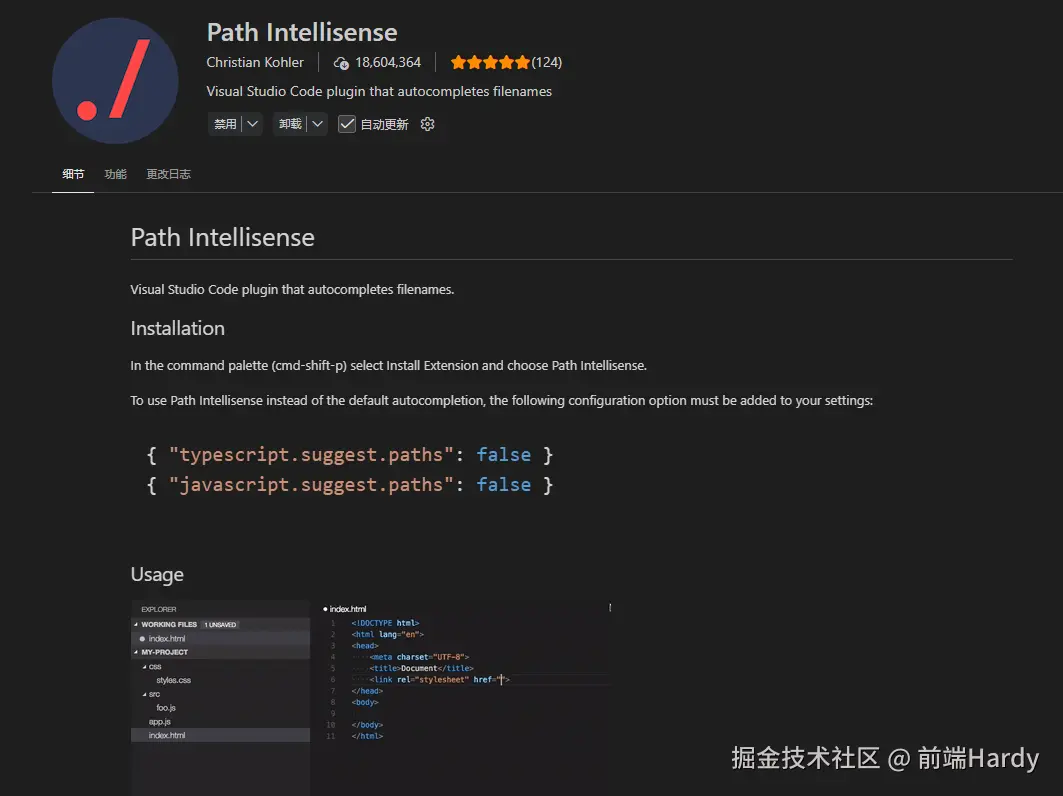1063x796 pixels.
Task: Click the 卸载 uninstall button
Action: [x=290, y=124]
